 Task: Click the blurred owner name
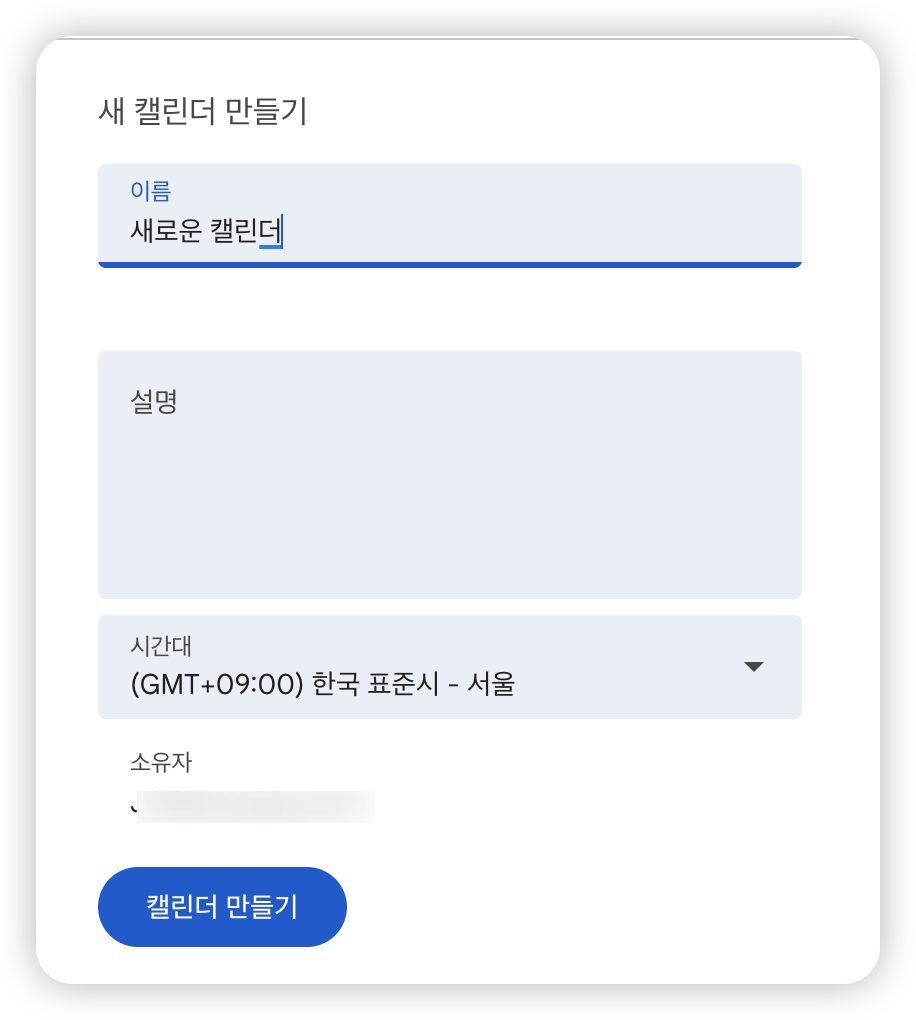(x=254, y=806)
